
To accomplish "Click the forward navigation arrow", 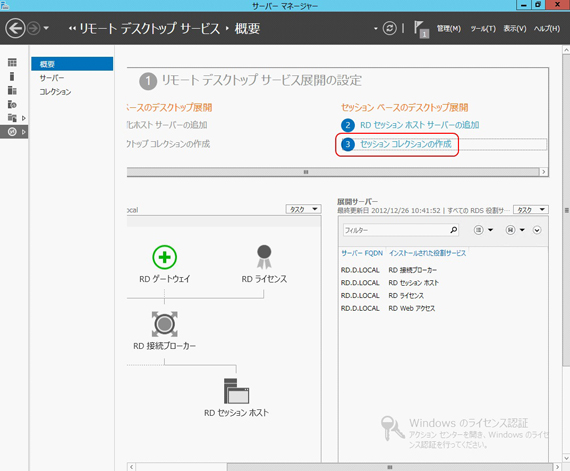I will (34, 28).
